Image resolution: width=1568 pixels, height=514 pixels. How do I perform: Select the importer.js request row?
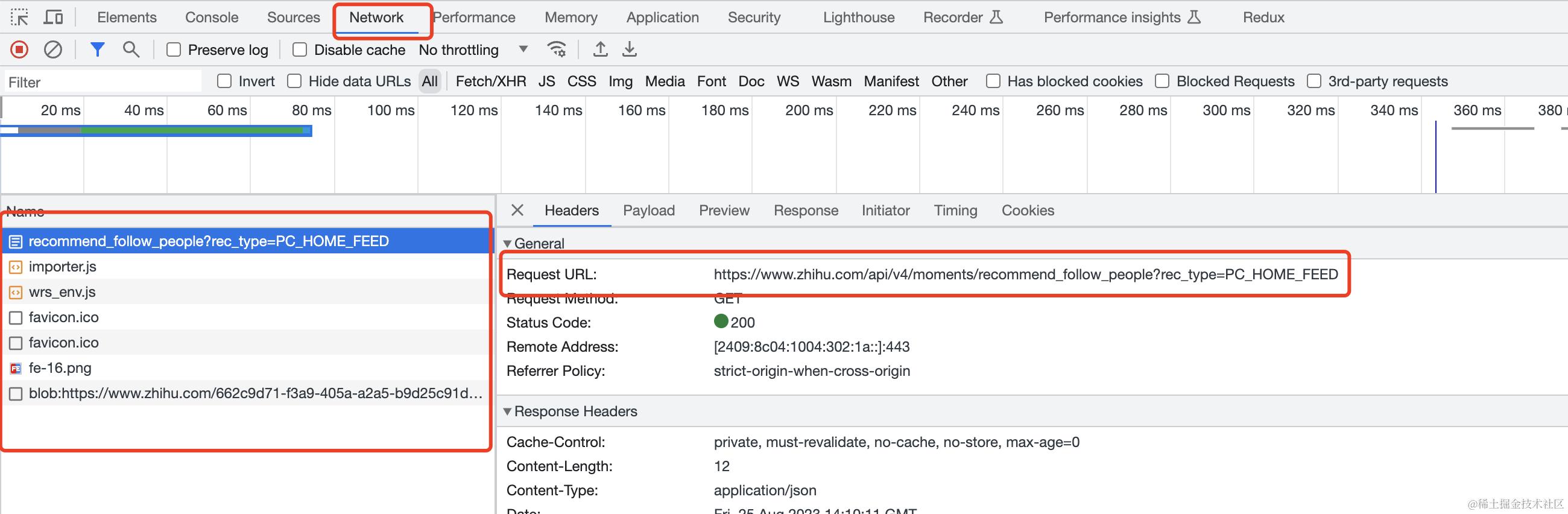[x=247, y=267]
